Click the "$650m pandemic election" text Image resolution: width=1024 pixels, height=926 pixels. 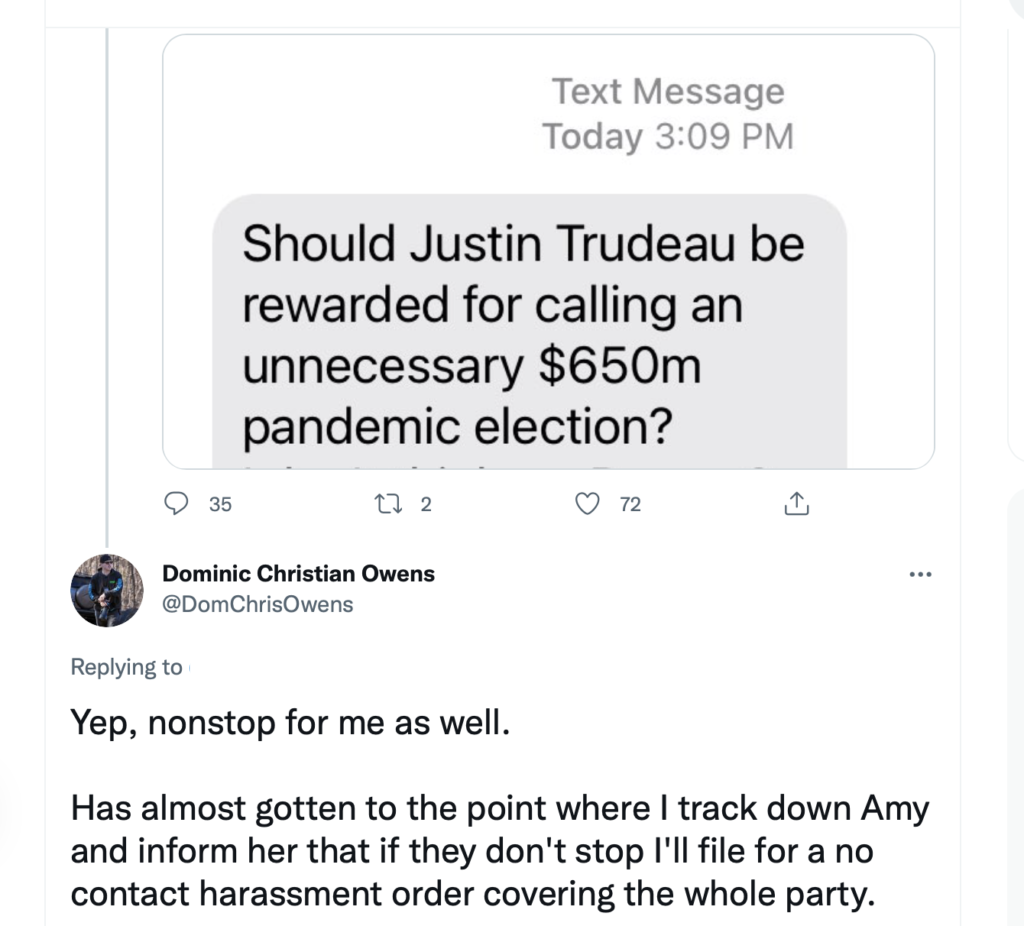[x=470, y=398]
